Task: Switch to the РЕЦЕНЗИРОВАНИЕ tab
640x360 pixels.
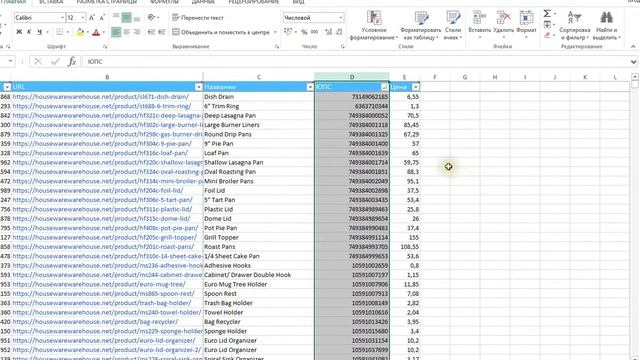Action: point(253,2)
